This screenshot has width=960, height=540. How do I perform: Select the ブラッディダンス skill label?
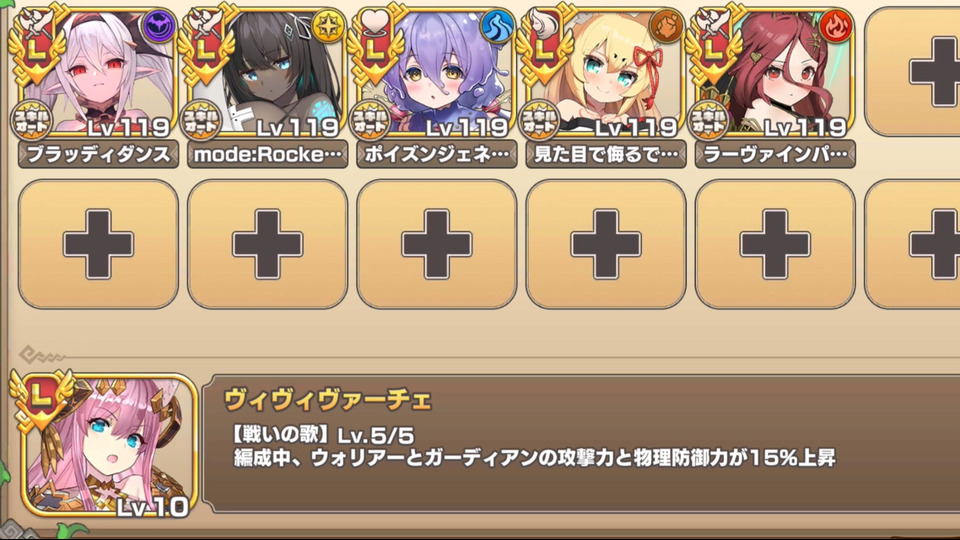[98, 154]
